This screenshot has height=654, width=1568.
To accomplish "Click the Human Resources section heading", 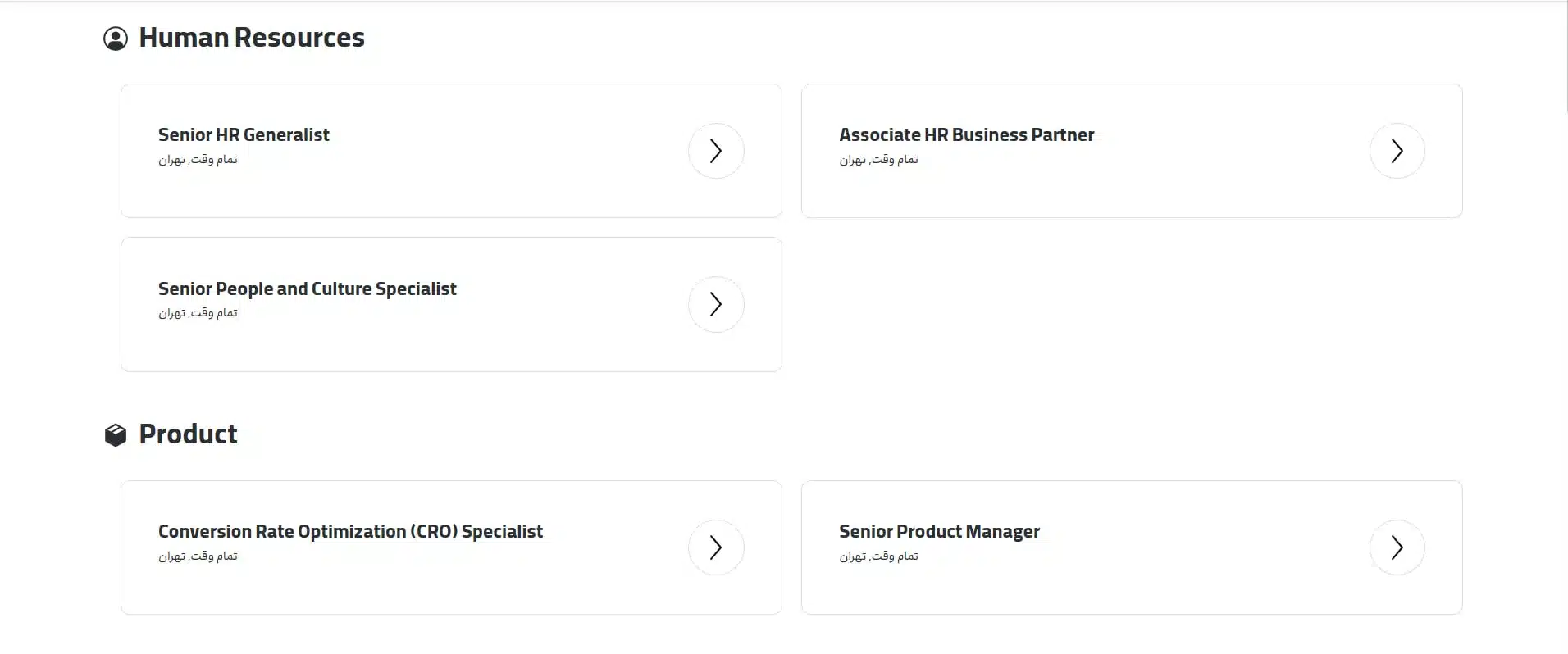I will click(x=252, y=38).
